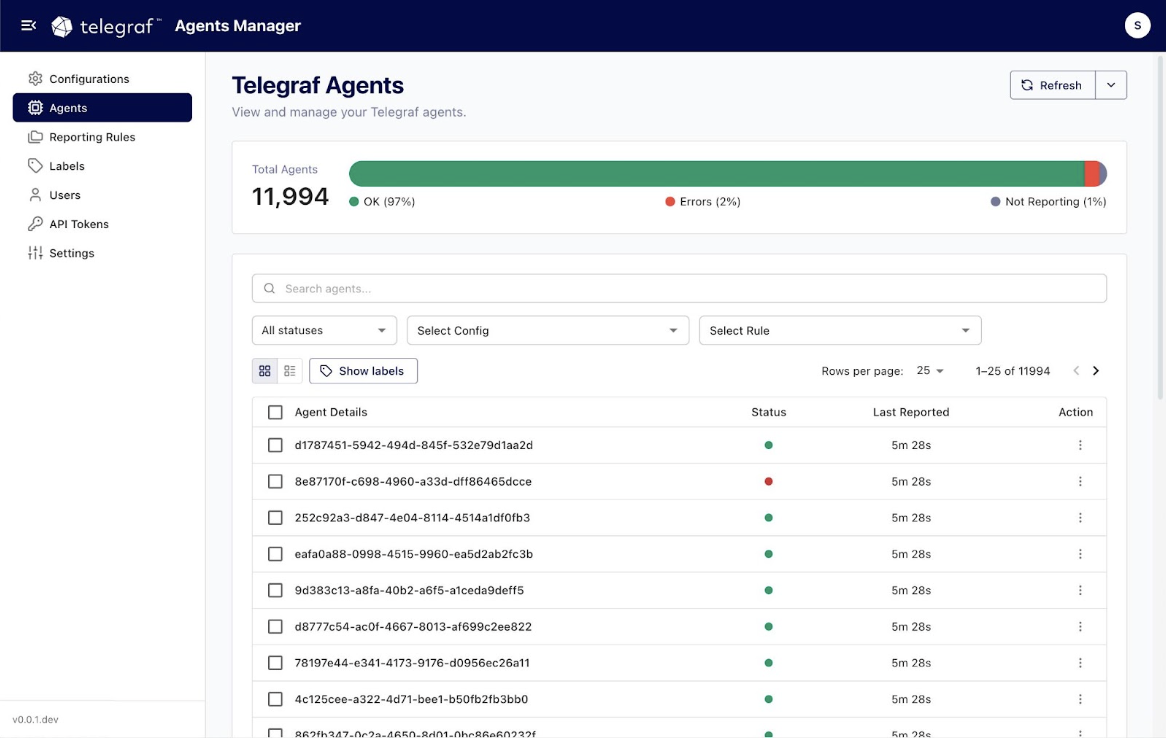The height and width of the screenshot is (742, 1166).
Task: Check the box for agent 9d383c13-a8fa-40b2-a6f5-a1ceda9deff5
Action: [275, 590]
